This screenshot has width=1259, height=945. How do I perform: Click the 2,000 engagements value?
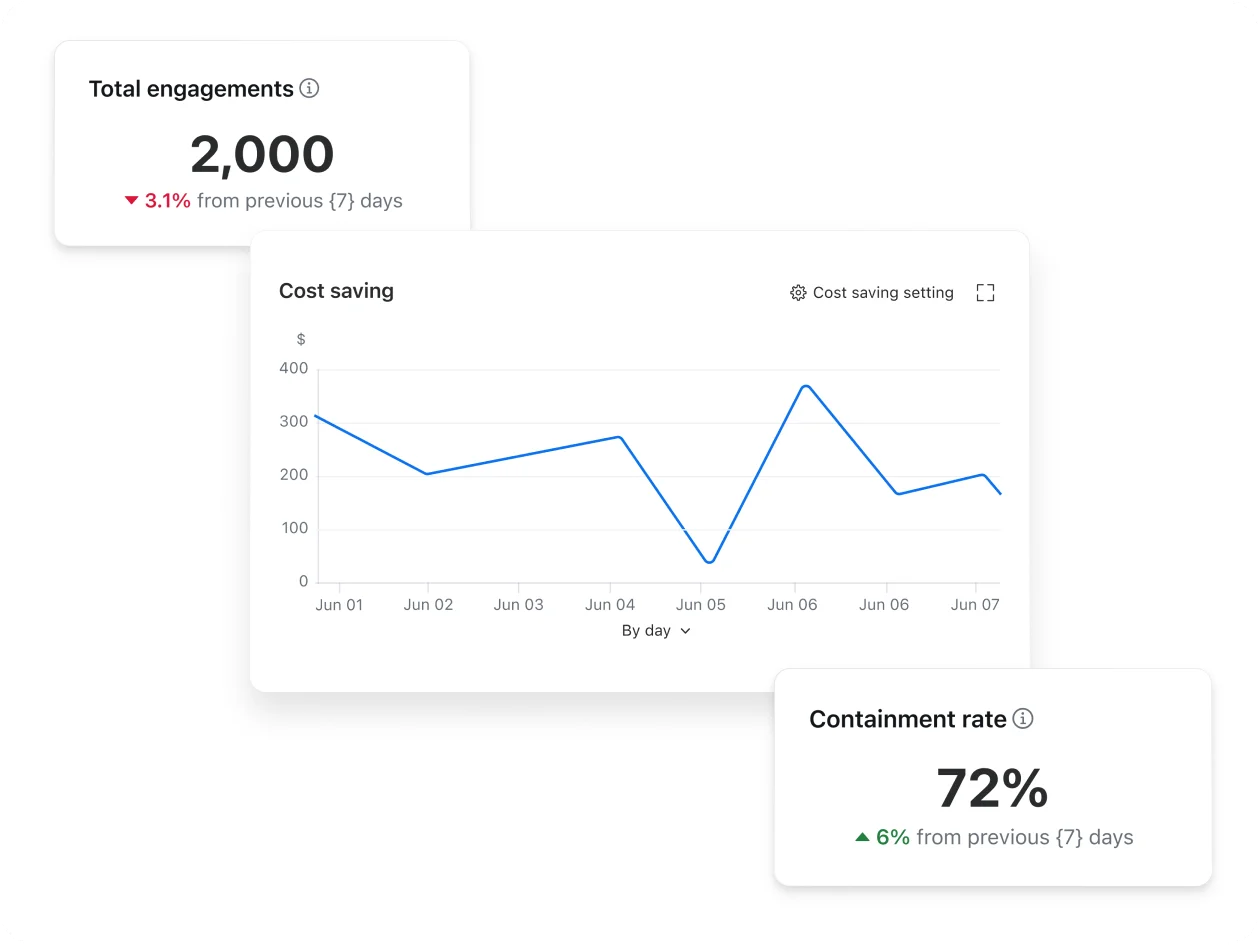click(x=262, y=153)
